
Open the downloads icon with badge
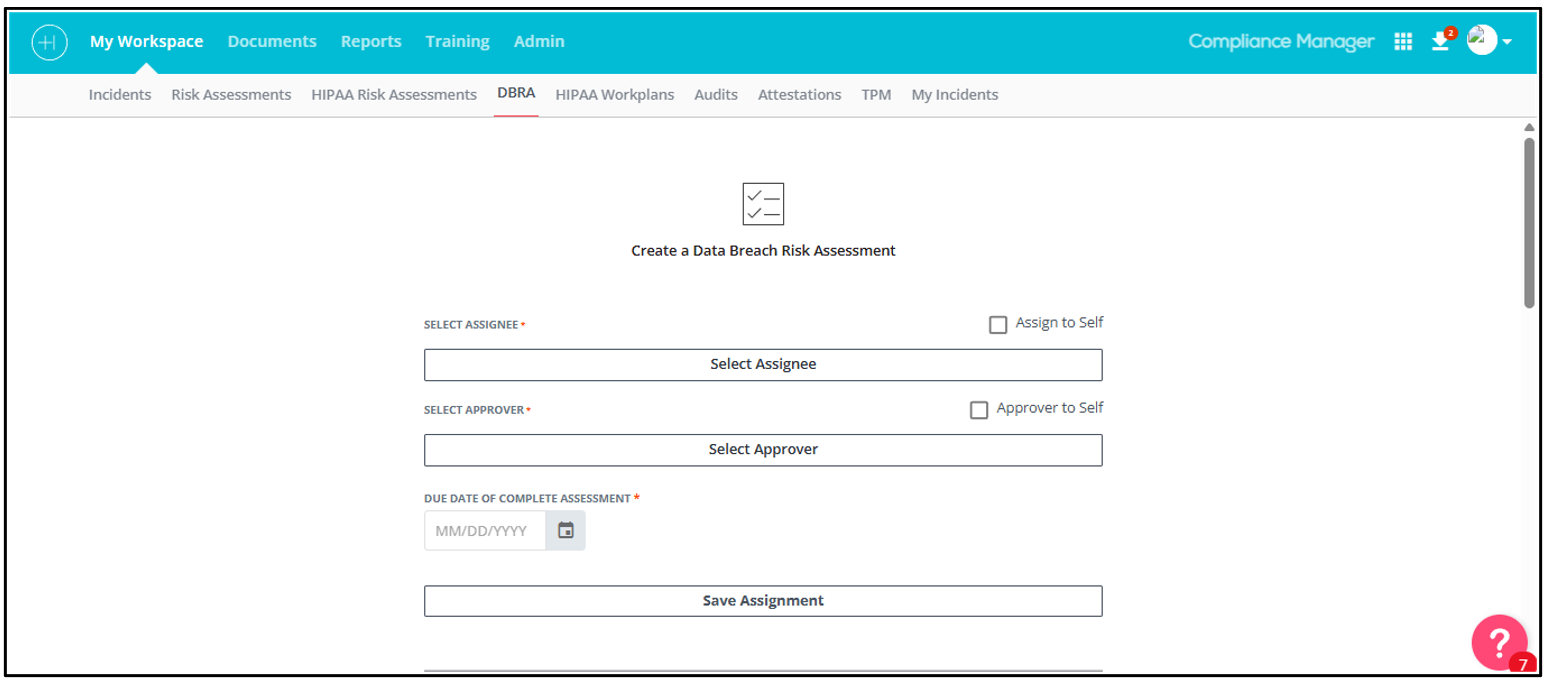pyautogui.click(x=1440, y=41)
